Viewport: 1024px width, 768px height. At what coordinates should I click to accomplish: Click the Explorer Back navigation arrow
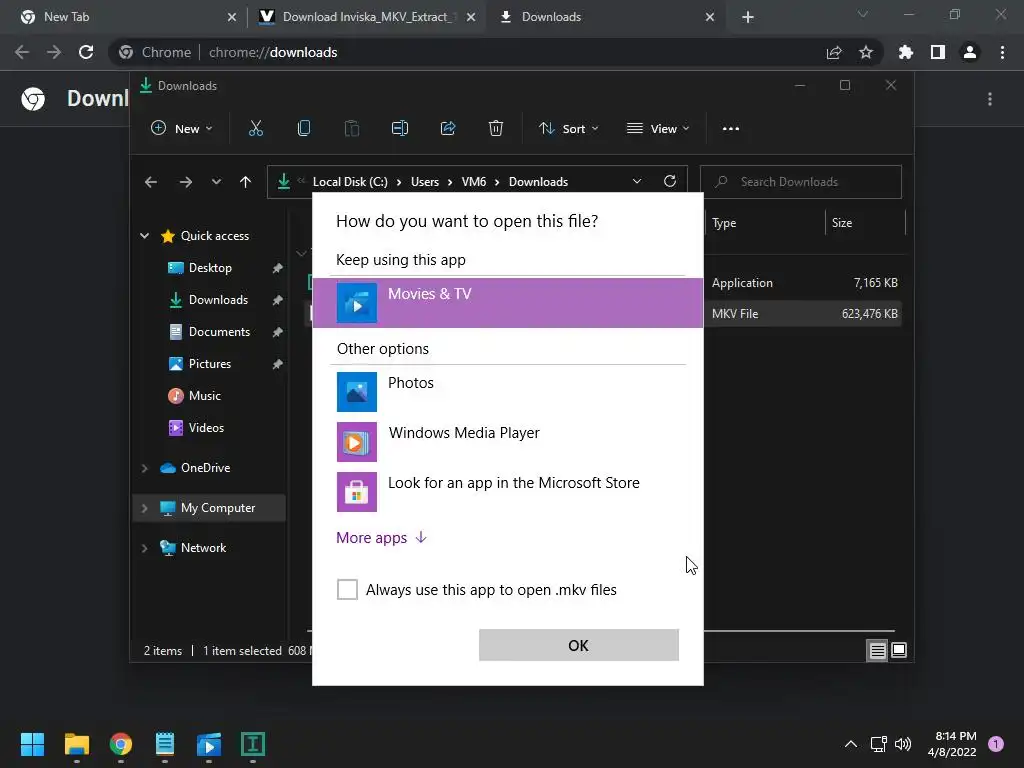tap(151, 182)
